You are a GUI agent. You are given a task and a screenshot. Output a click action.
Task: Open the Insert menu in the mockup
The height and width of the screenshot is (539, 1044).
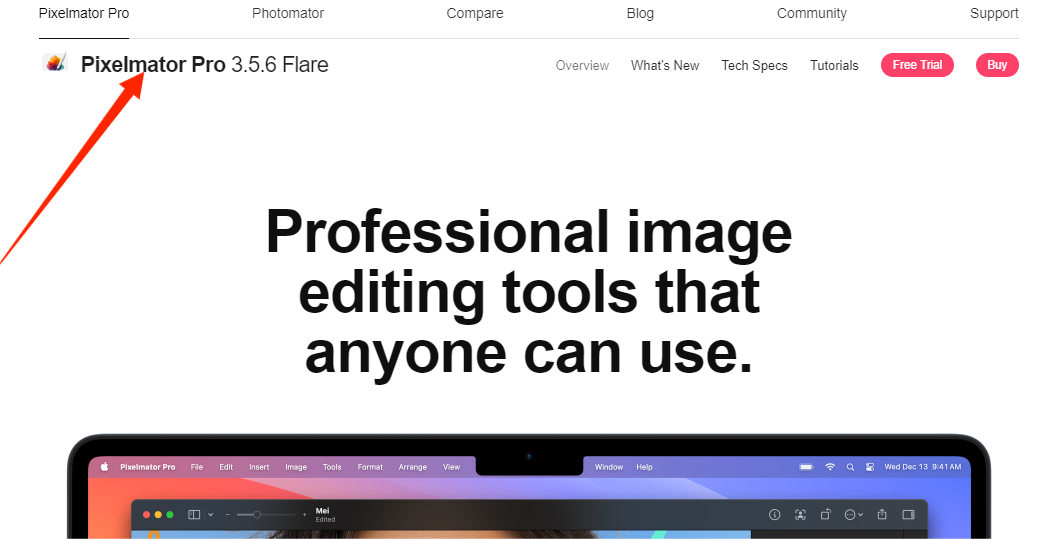(259, 467)
